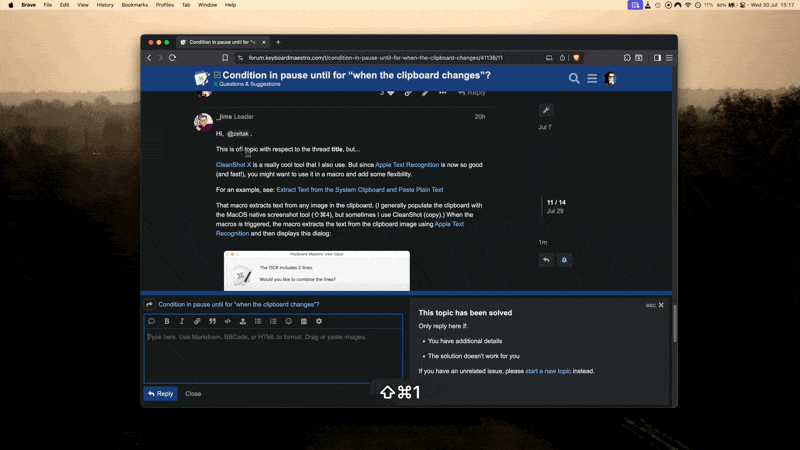Open forum search with magnifier icon
This screenshot has width=800, height=450.
tap(574, 79)
